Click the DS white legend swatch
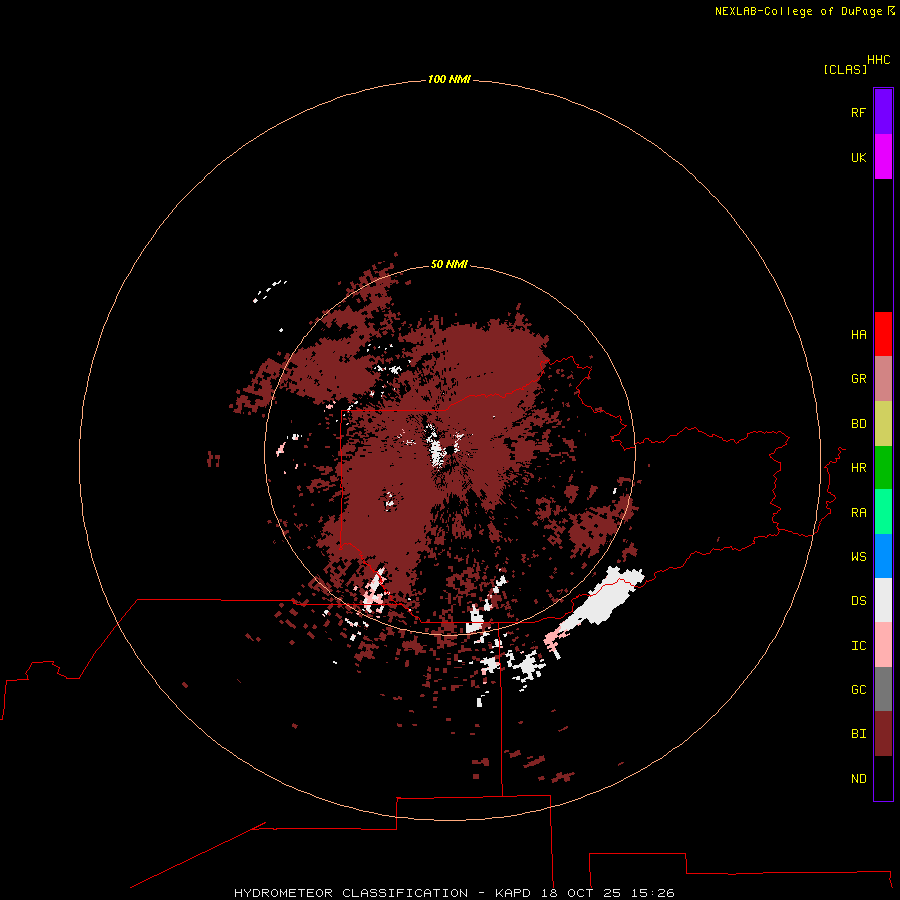 pyautogui.click(x=883, y=600)
